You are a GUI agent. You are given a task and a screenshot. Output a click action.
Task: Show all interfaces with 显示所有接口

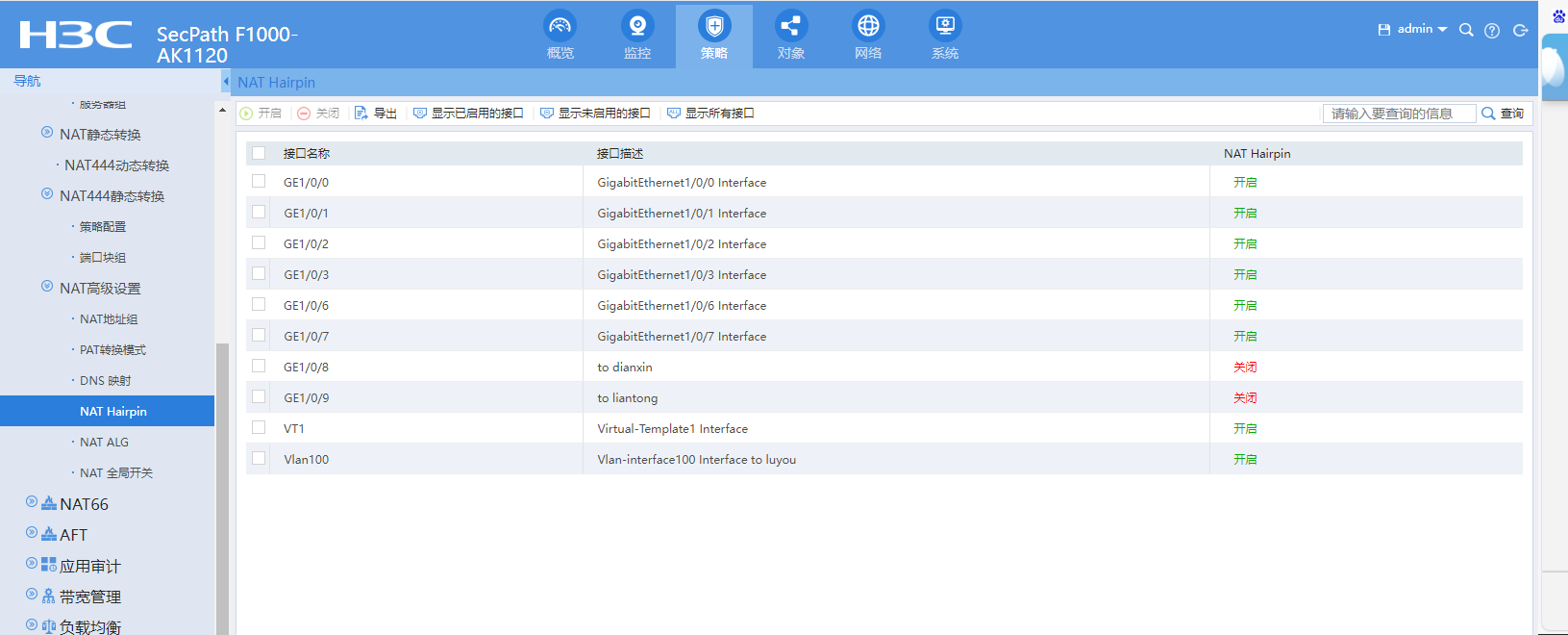pyautogui.click(x=710, y=114)
